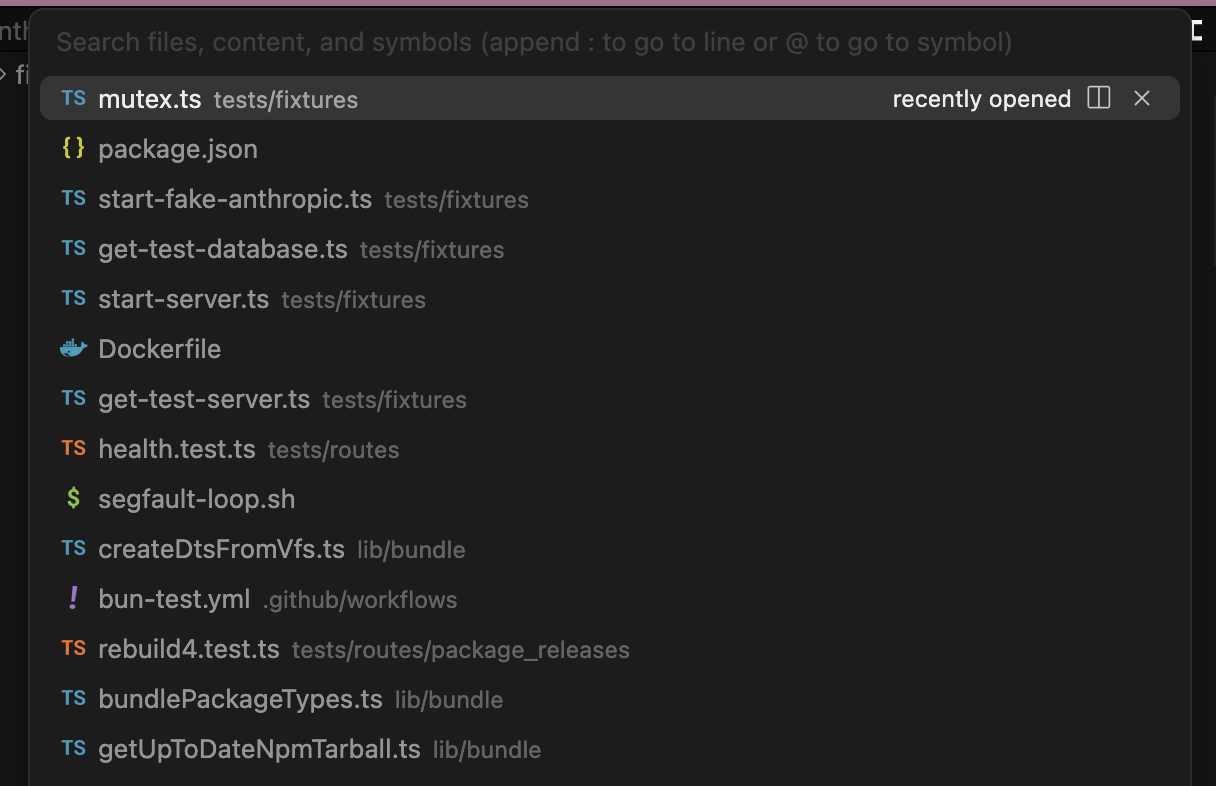Image resolution: width=1216 pixels, height=786 pixels.
Task: Open mutex.ts from tests/fixtures
Action: [150, 99]
